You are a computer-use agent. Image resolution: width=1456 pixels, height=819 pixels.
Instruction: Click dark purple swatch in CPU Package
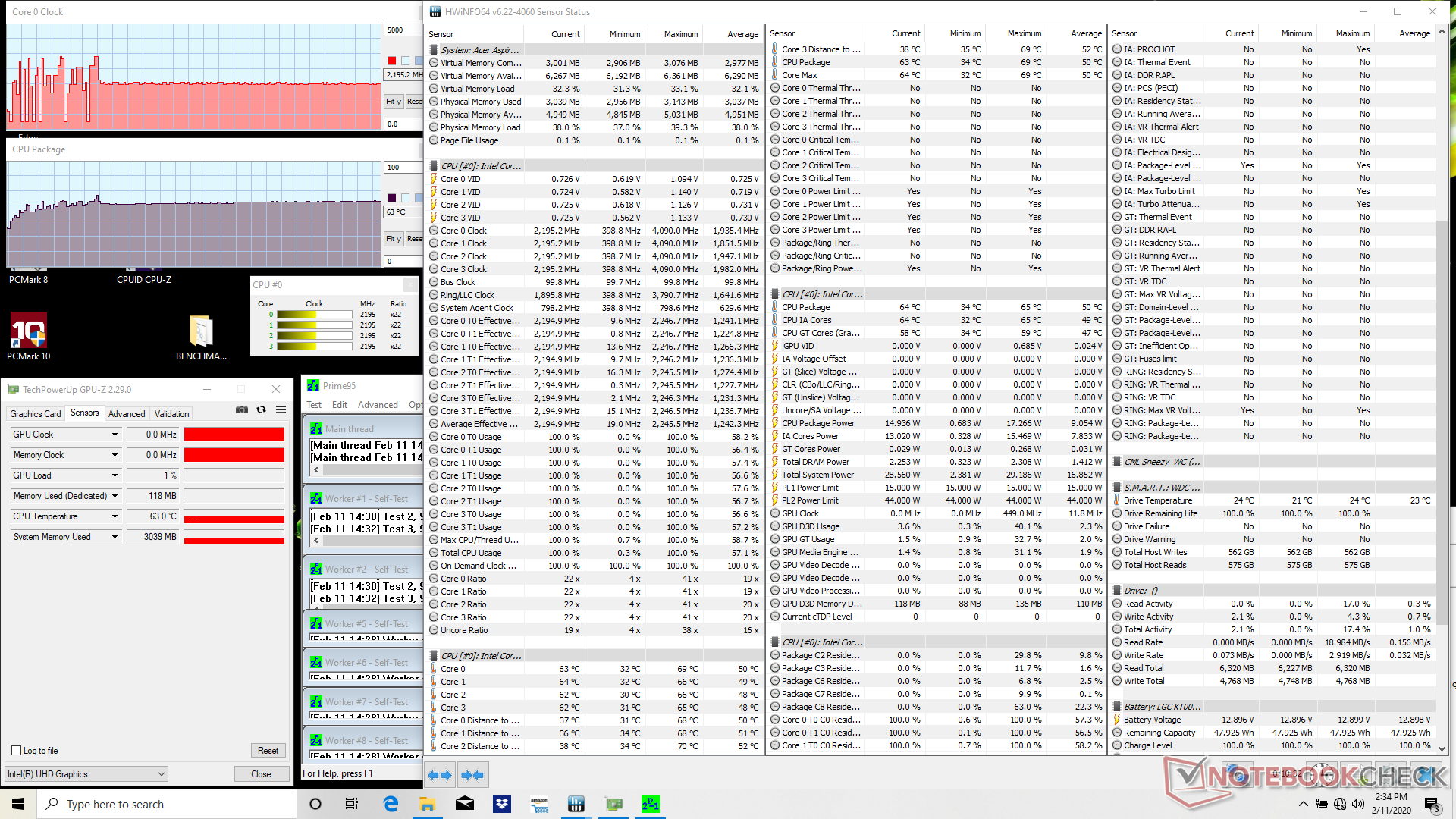392,198
